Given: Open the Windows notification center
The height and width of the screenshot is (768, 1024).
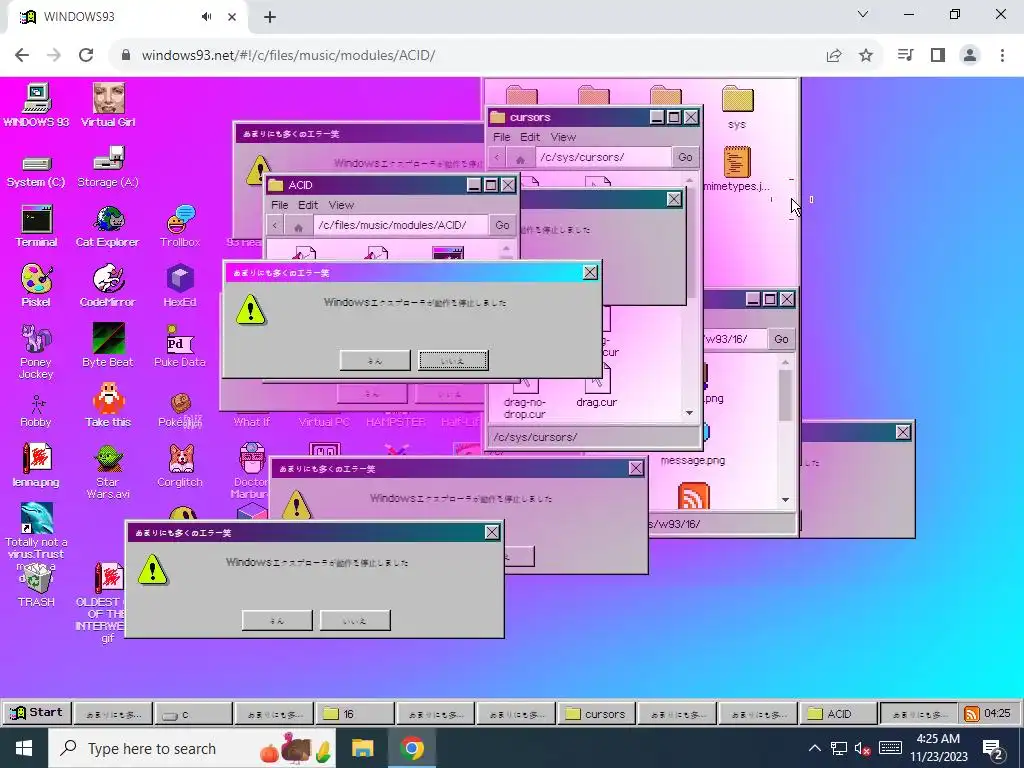Looking at the screenshot, I should click(x=993, y=749).
